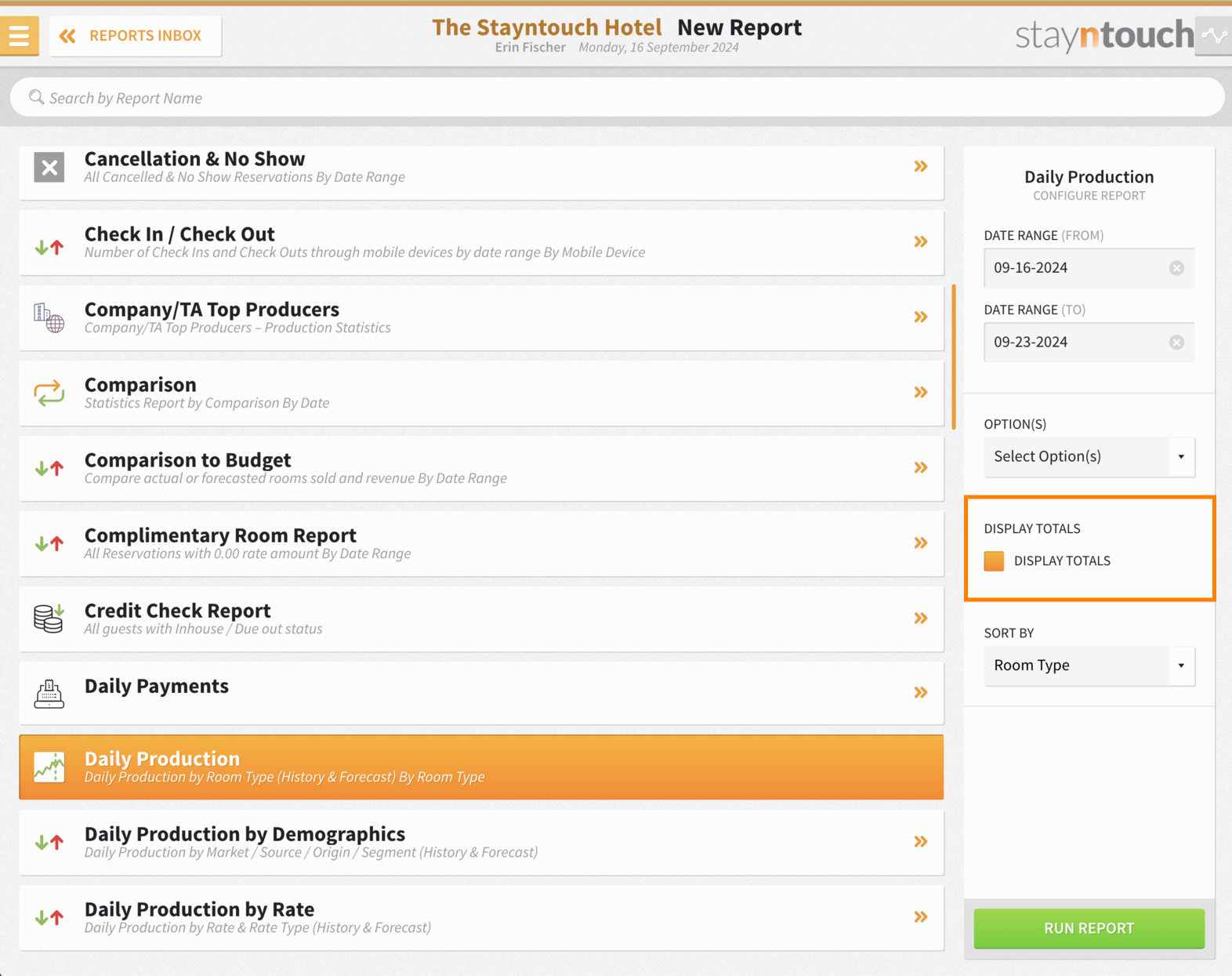Screen dimensions: 1232x976
Task: Click The Stayntouch Hotel title
Action: click(546, 27)
